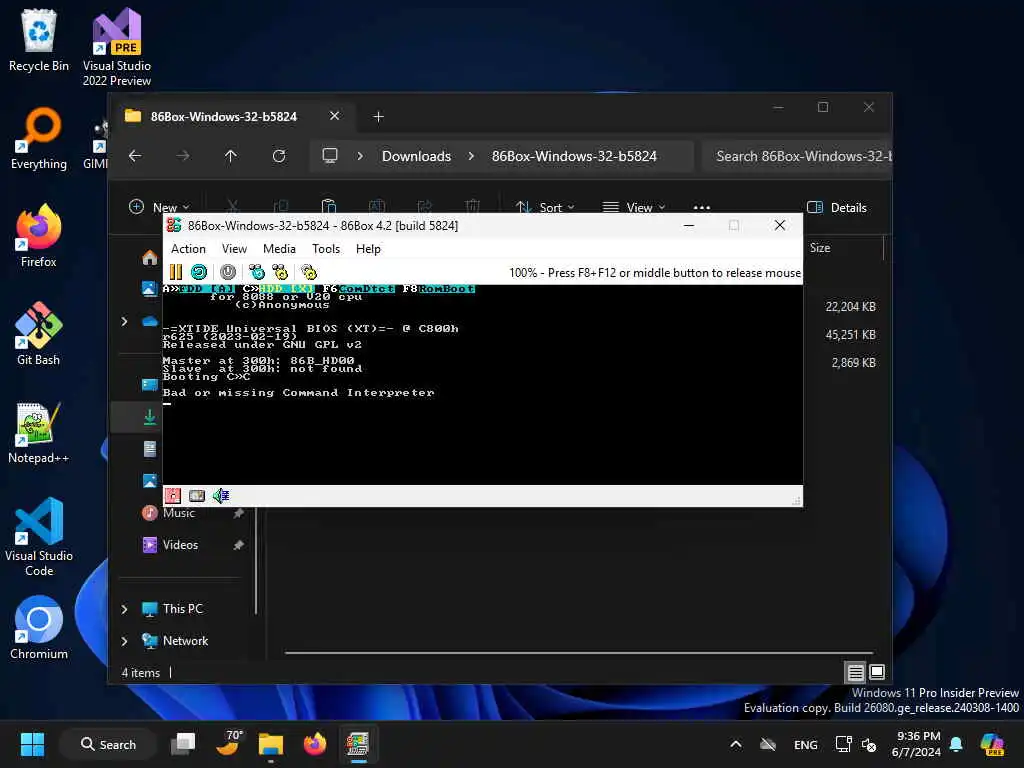This screenshot has height=768, width=1024.
Task: Send Ctrl+Alt+Del from 86Box toolbar
Action: click(257, 272)
